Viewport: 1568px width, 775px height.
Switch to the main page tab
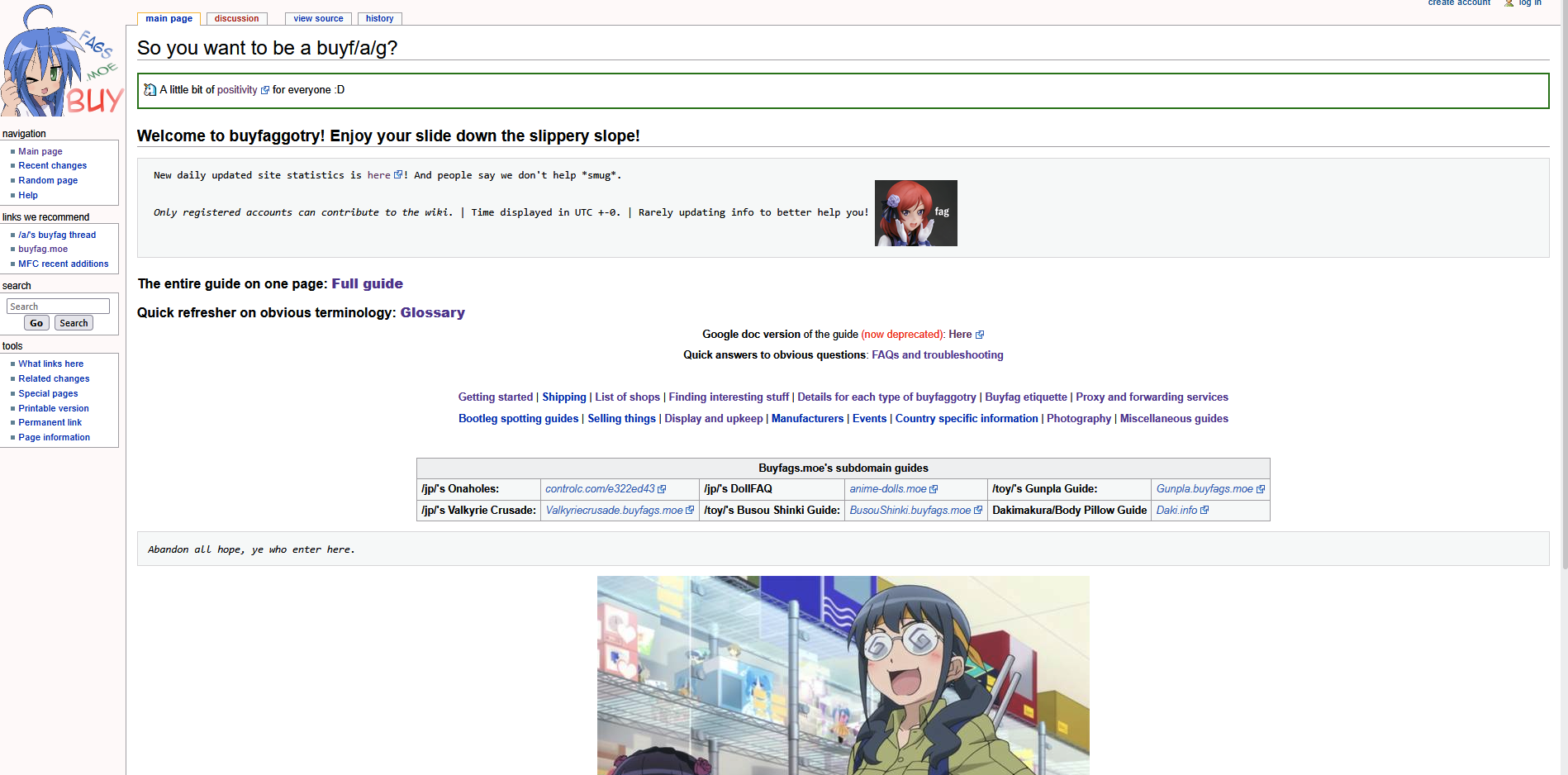point(169,19)
